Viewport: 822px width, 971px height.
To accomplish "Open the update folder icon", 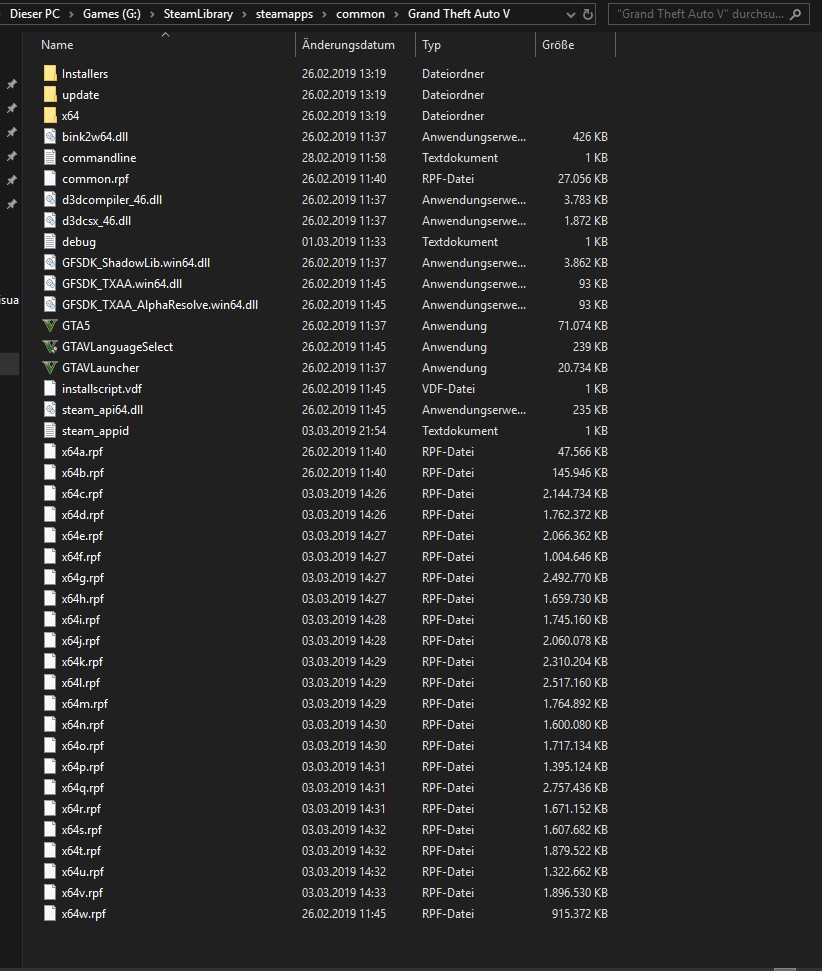I will [x=51, y=94].
